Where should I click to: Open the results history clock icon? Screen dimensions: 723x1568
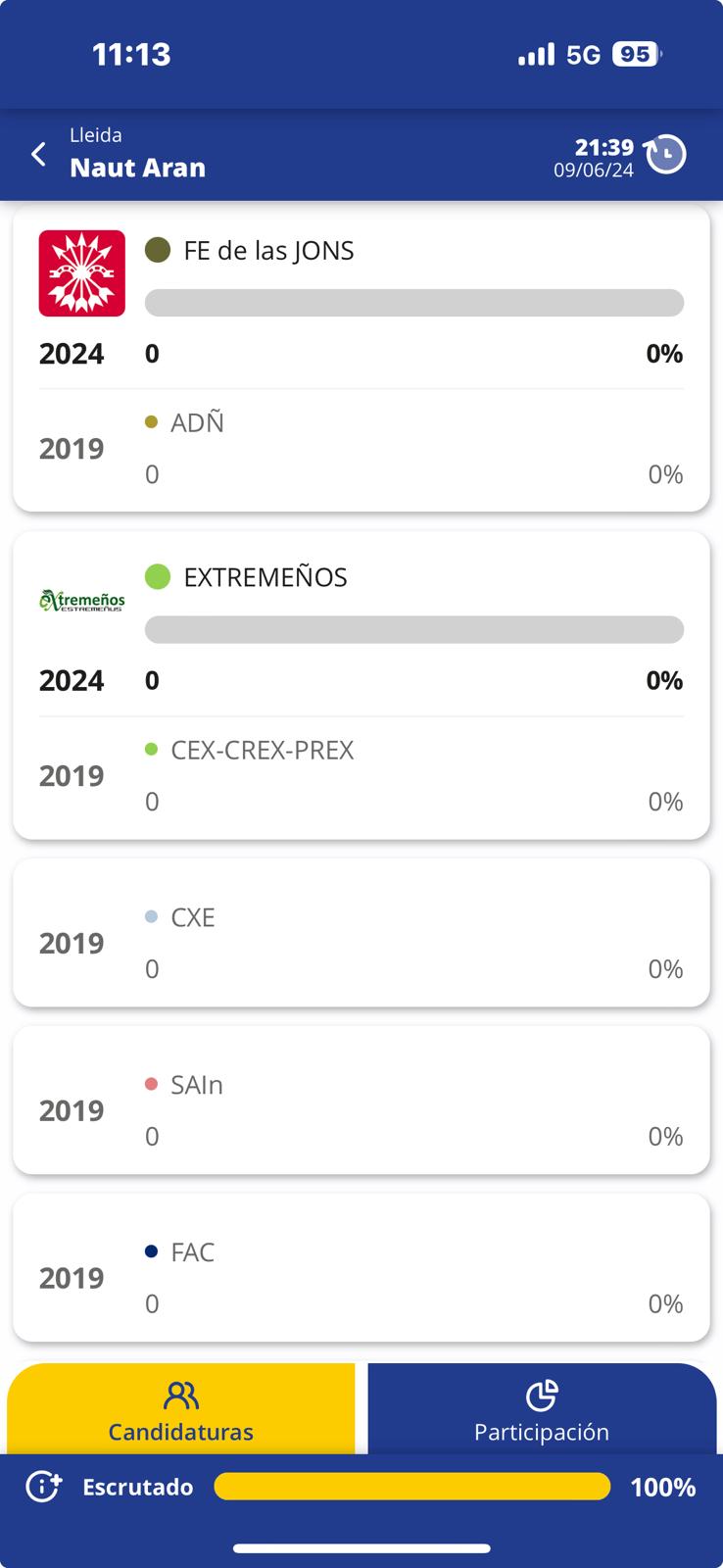click(x=666, y=155)
